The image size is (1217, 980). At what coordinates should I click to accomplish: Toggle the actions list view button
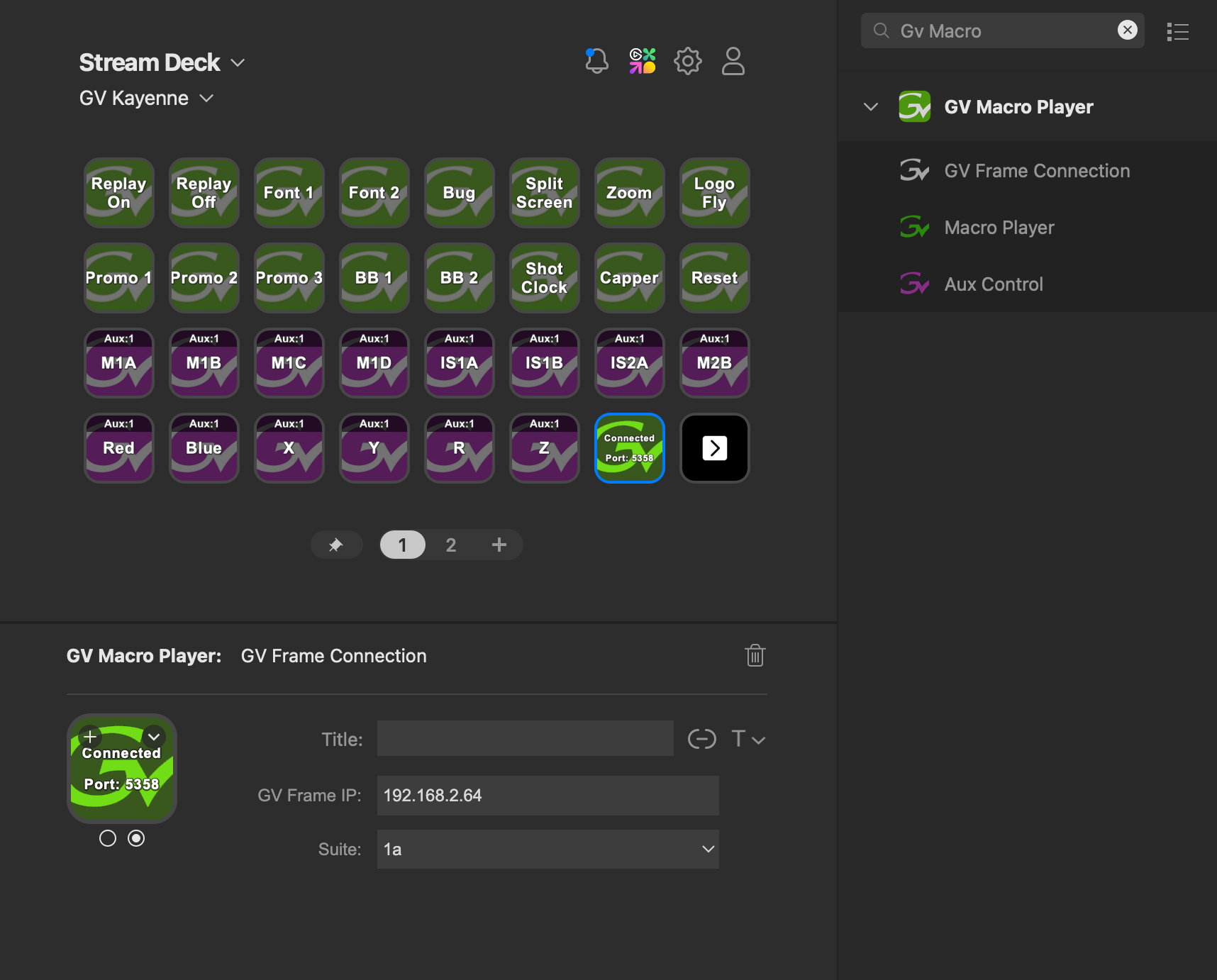click(1178, 32)
